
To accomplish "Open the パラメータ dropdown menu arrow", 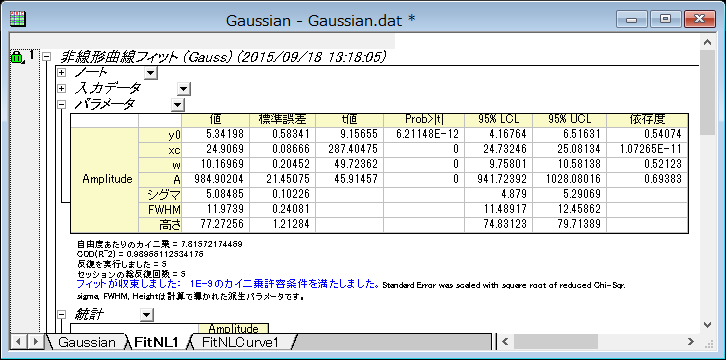I will [178, 105].
